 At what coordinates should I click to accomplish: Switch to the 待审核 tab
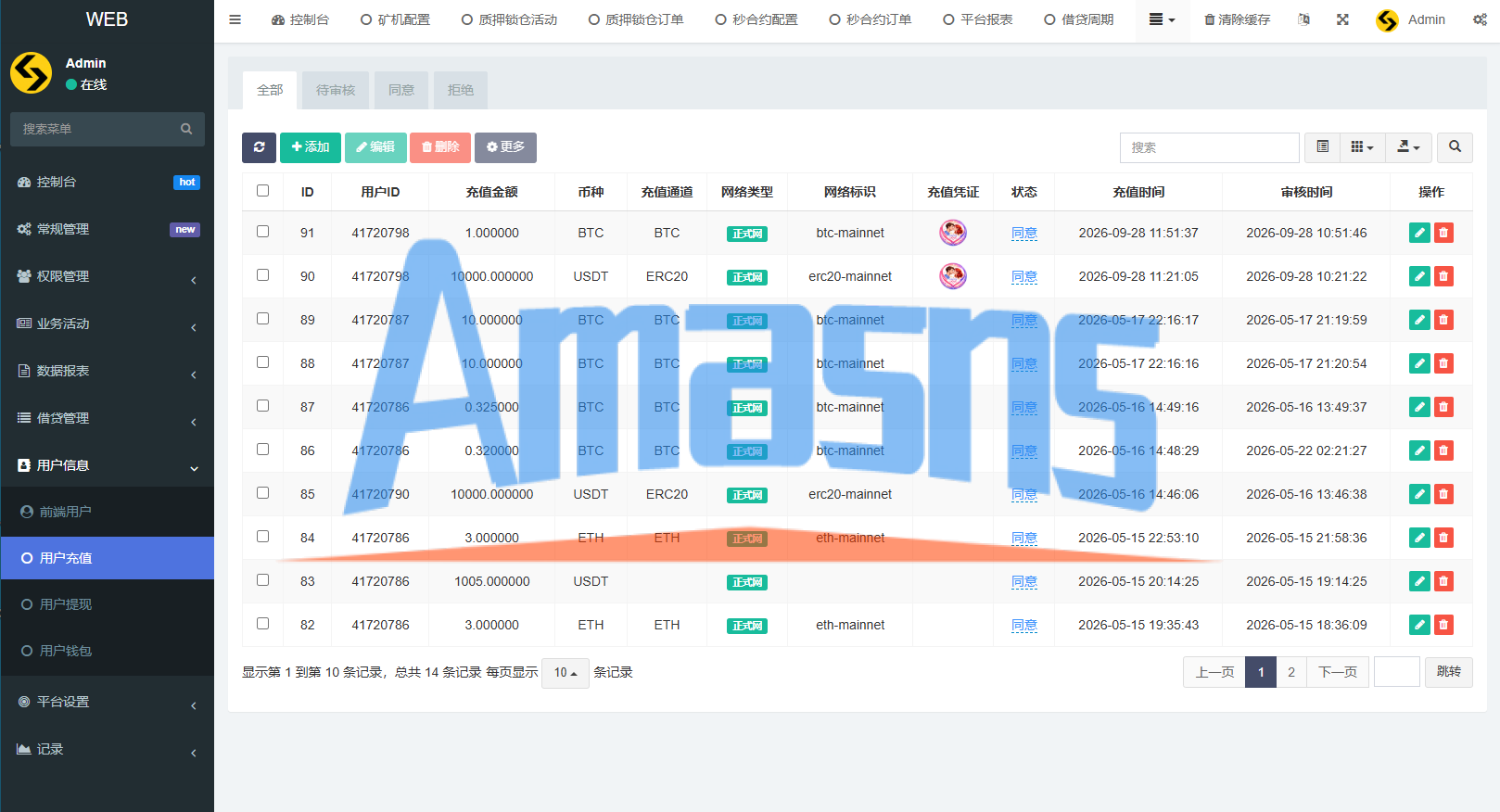coord(336,90)
